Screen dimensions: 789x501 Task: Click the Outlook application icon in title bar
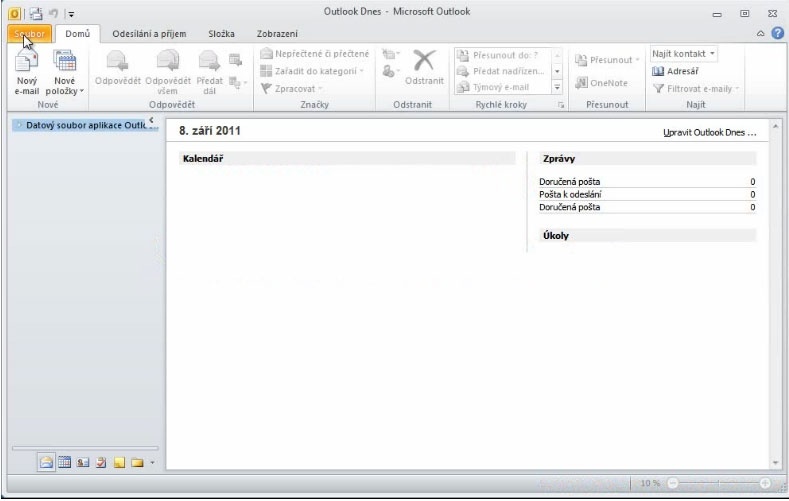15,14
